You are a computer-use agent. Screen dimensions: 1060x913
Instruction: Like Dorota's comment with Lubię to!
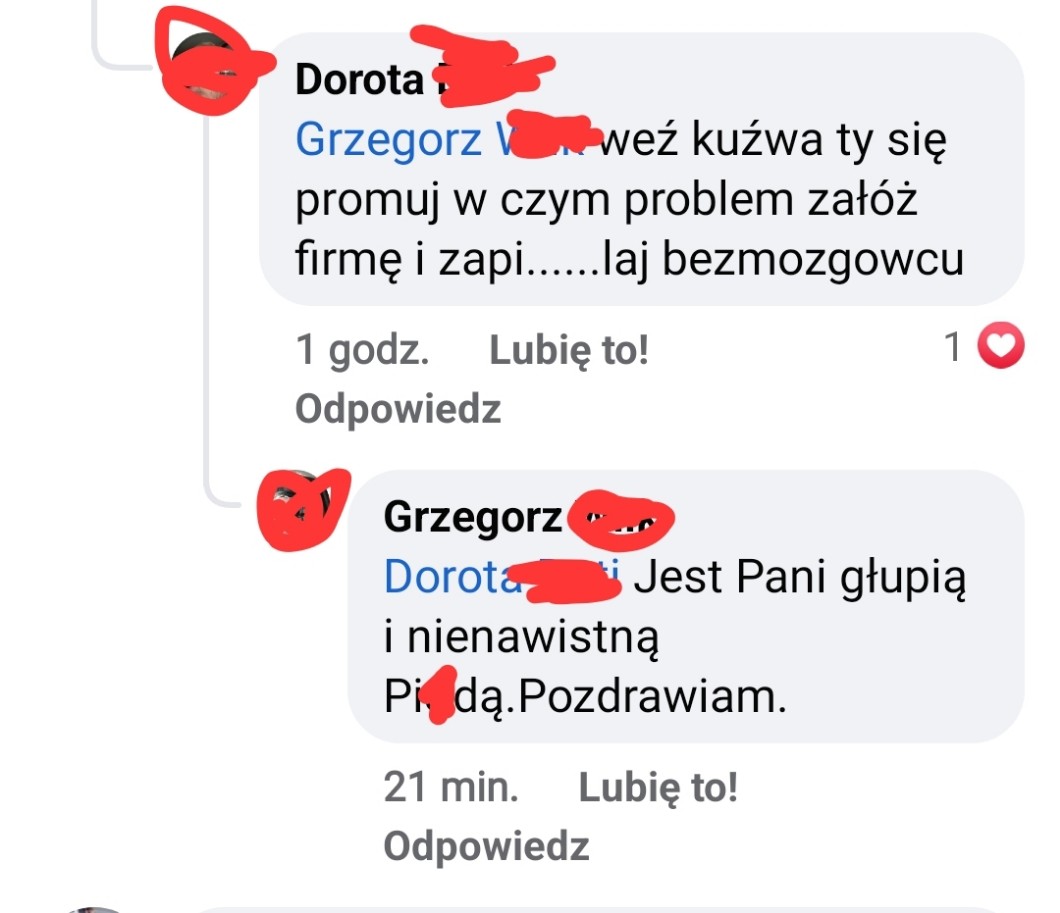[569, 350]
